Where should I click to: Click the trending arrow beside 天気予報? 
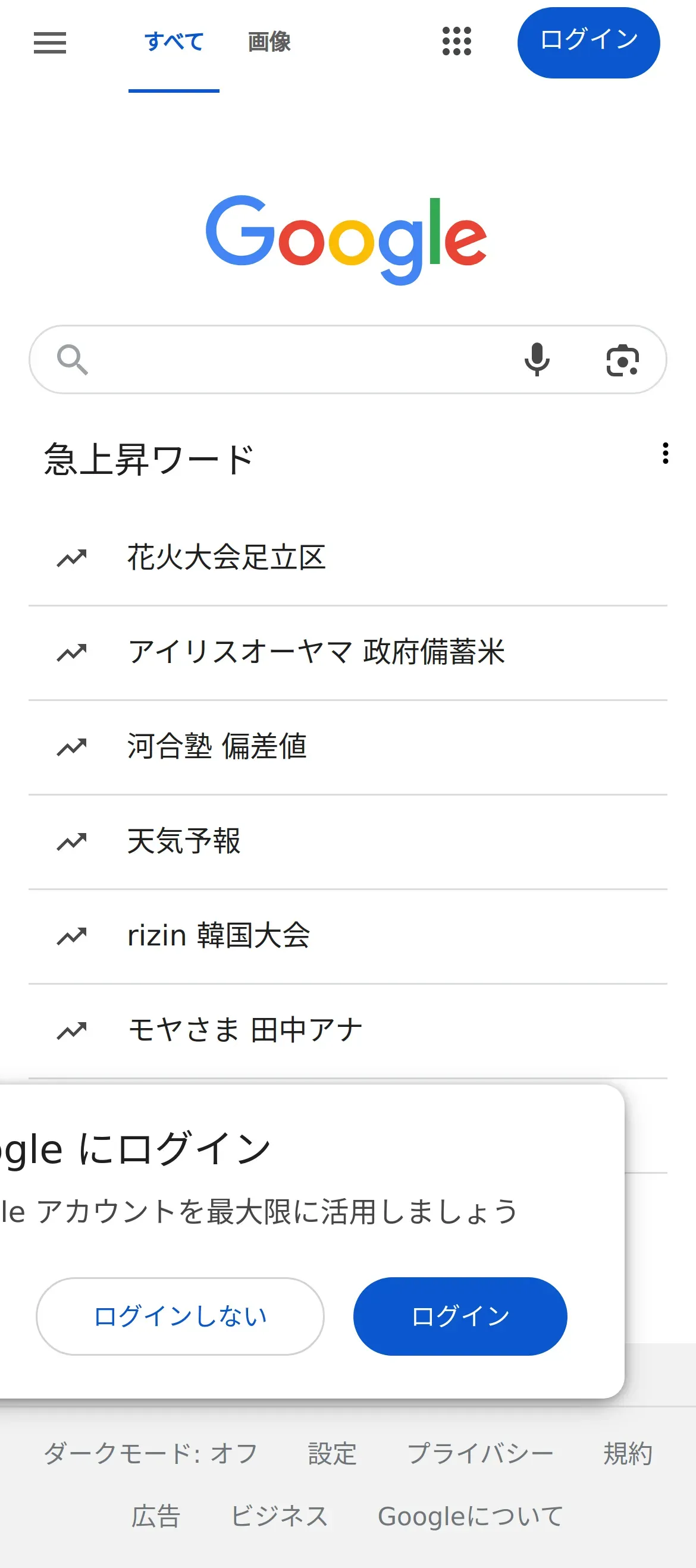point(72,841)
